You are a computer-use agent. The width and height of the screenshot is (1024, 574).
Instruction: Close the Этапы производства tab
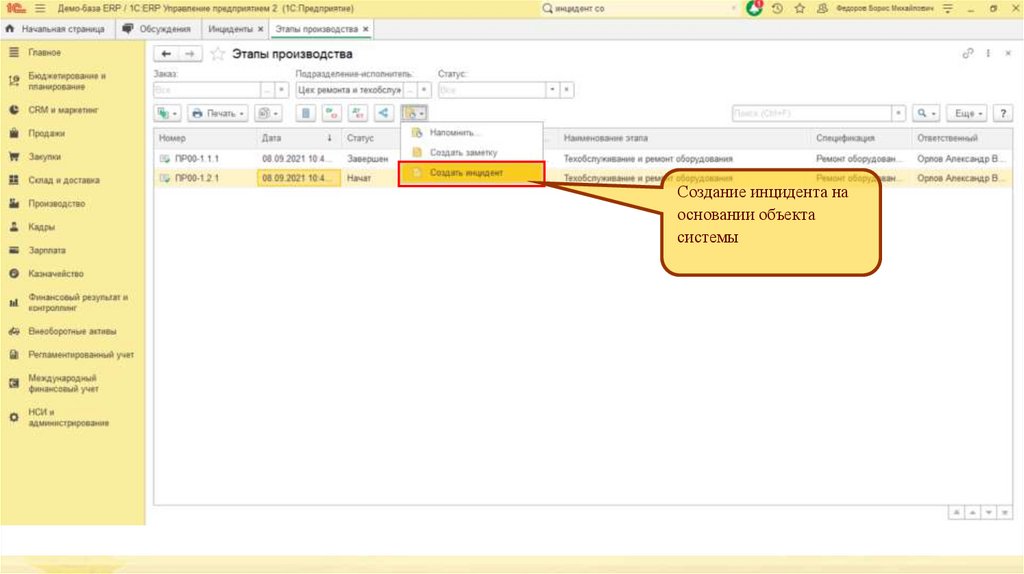tap(366, 30)
